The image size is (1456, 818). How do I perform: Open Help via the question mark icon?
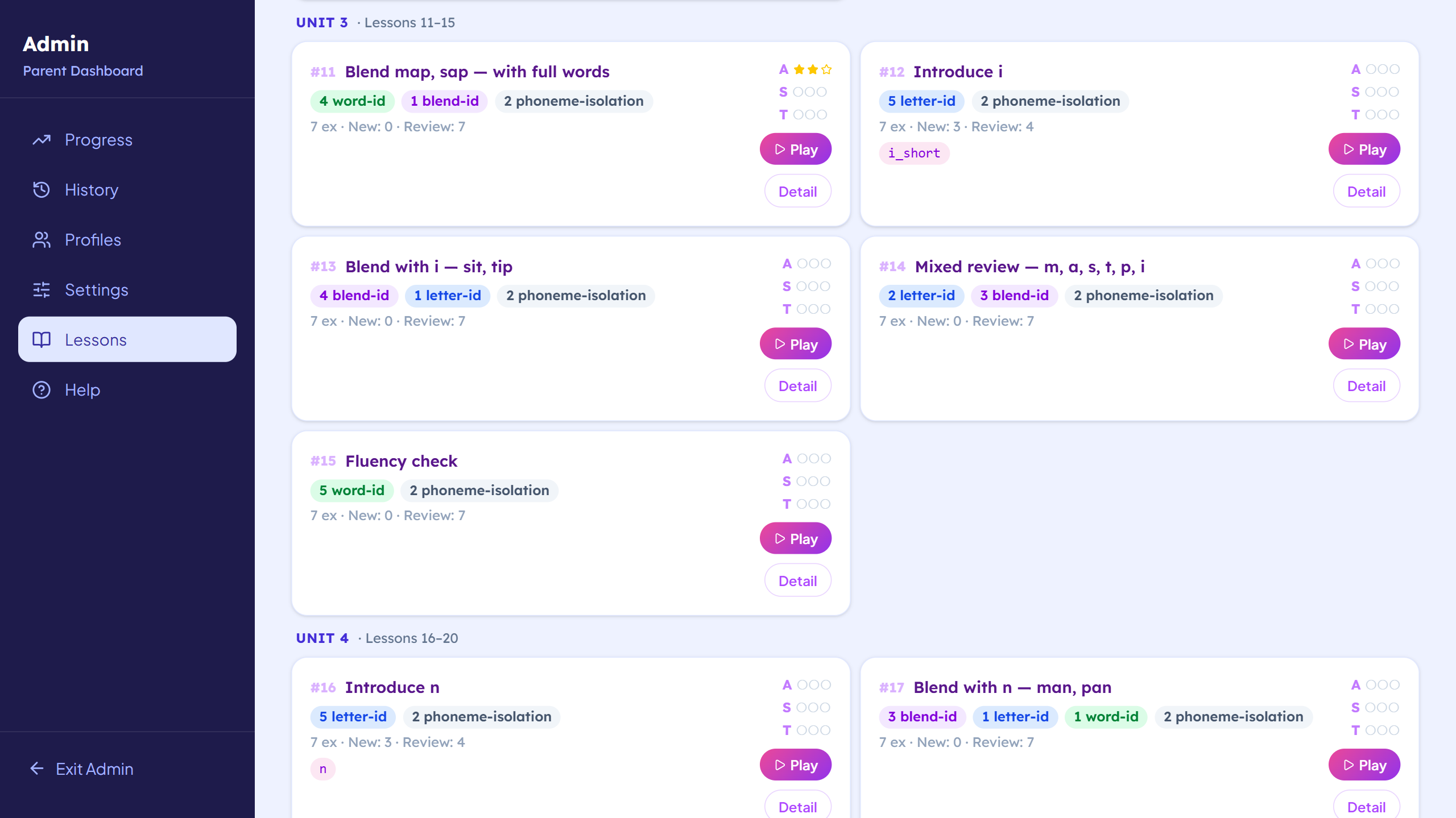(40, 390)
